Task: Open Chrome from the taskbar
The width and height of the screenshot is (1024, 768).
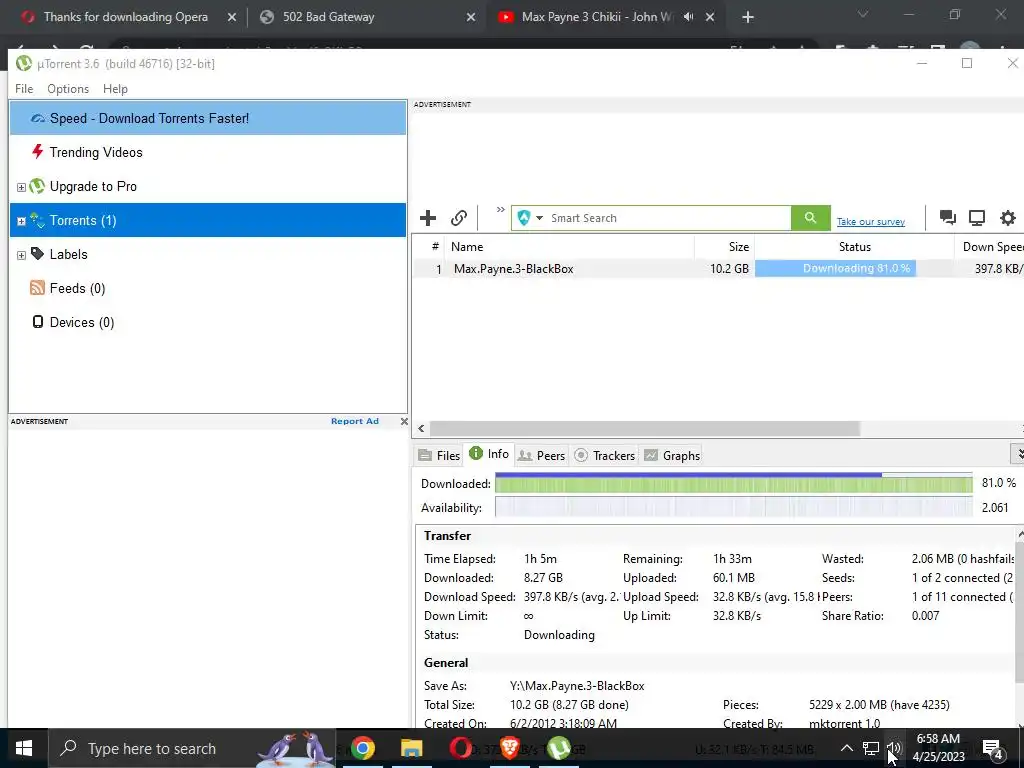Action: [363, 748]
